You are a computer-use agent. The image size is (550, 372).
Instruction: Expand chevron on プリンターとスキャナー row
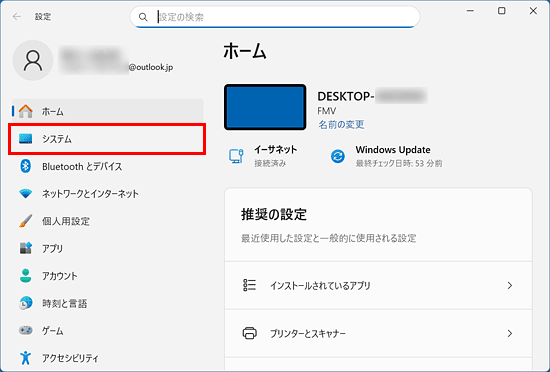coord(510,333)
